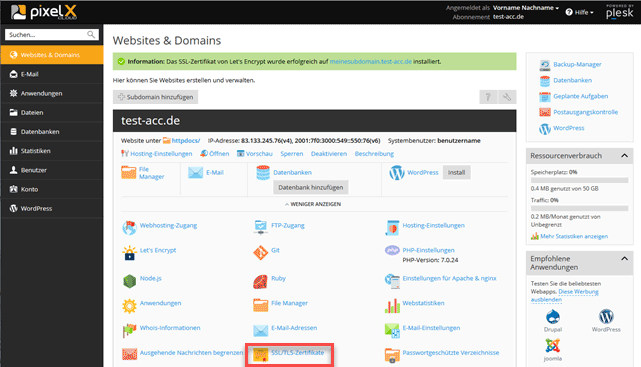Click WordPress Install button
This screenshot has width=641, height=367.
click(456, 172)
